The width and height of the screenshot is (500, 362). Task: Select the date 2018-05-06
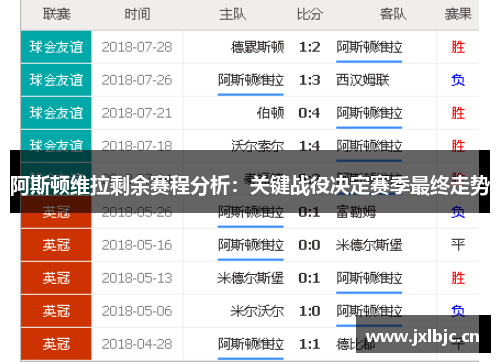(137, 311)
